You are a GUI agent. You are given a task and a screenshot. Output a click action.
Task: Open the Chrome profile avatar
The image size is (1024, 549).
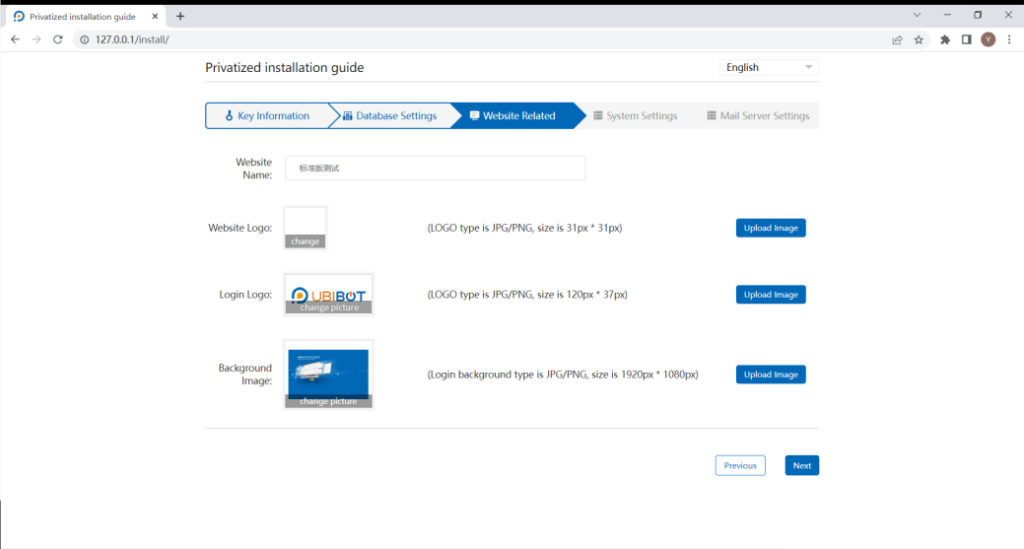click(988, 39)
